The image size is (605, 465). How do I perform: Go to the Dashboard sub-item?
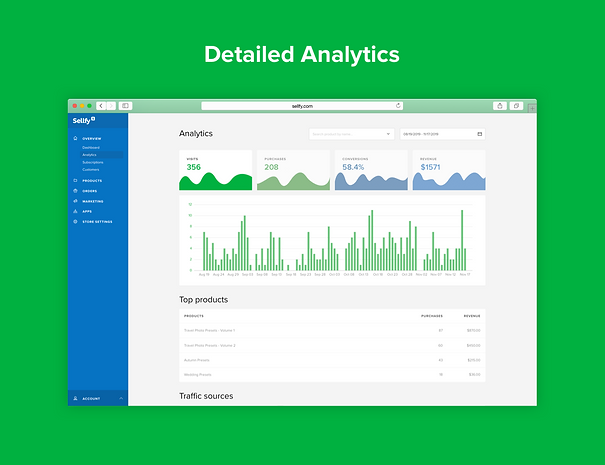tap(91, 147)
